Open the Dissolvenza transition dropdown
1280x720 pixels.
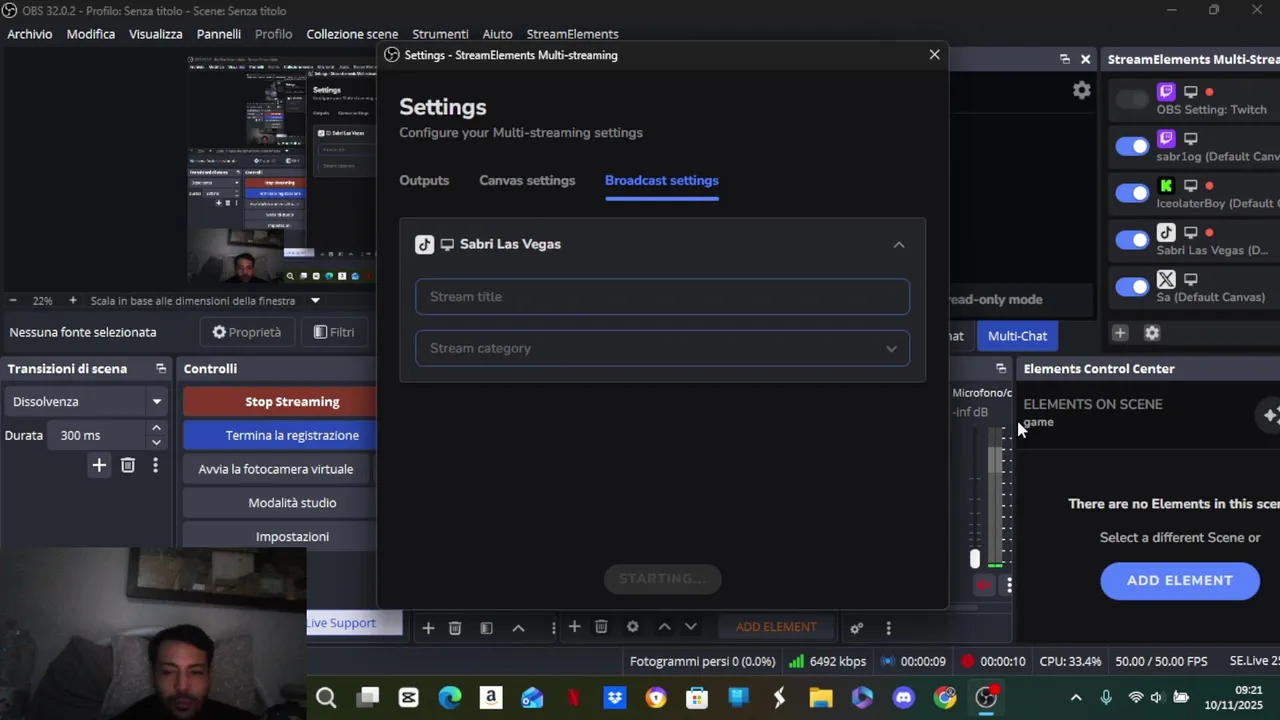pyautogui.click(x=86, y=401)
